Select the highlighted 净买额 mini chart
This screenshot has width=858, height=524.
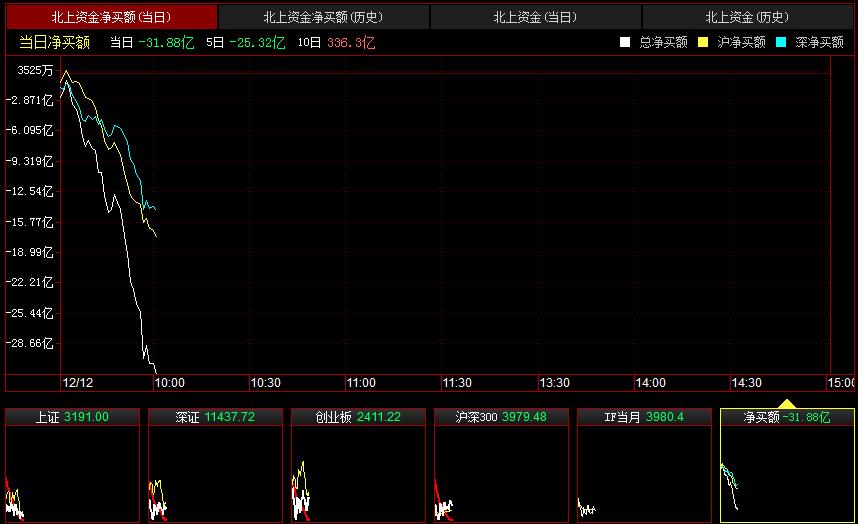(787, 465)
